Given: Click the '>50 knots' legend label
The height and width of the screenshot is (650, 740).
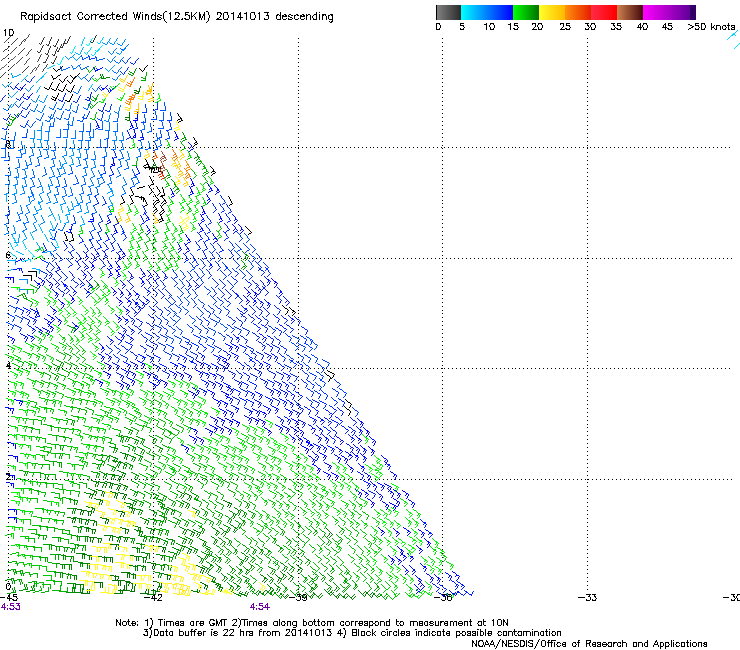Looking at the screenshot, I should coord(711,27).
